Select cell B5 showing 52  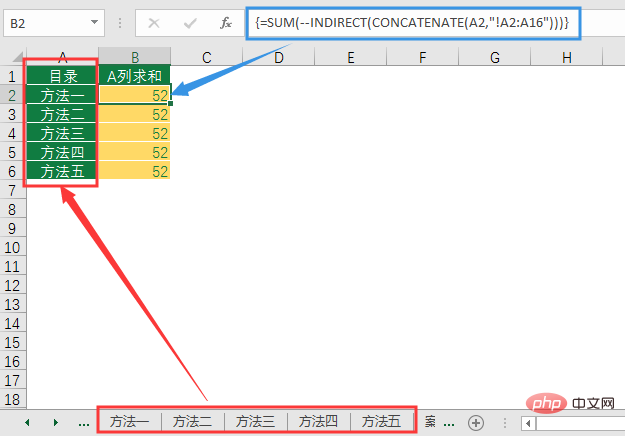click(x=134, y=152)
